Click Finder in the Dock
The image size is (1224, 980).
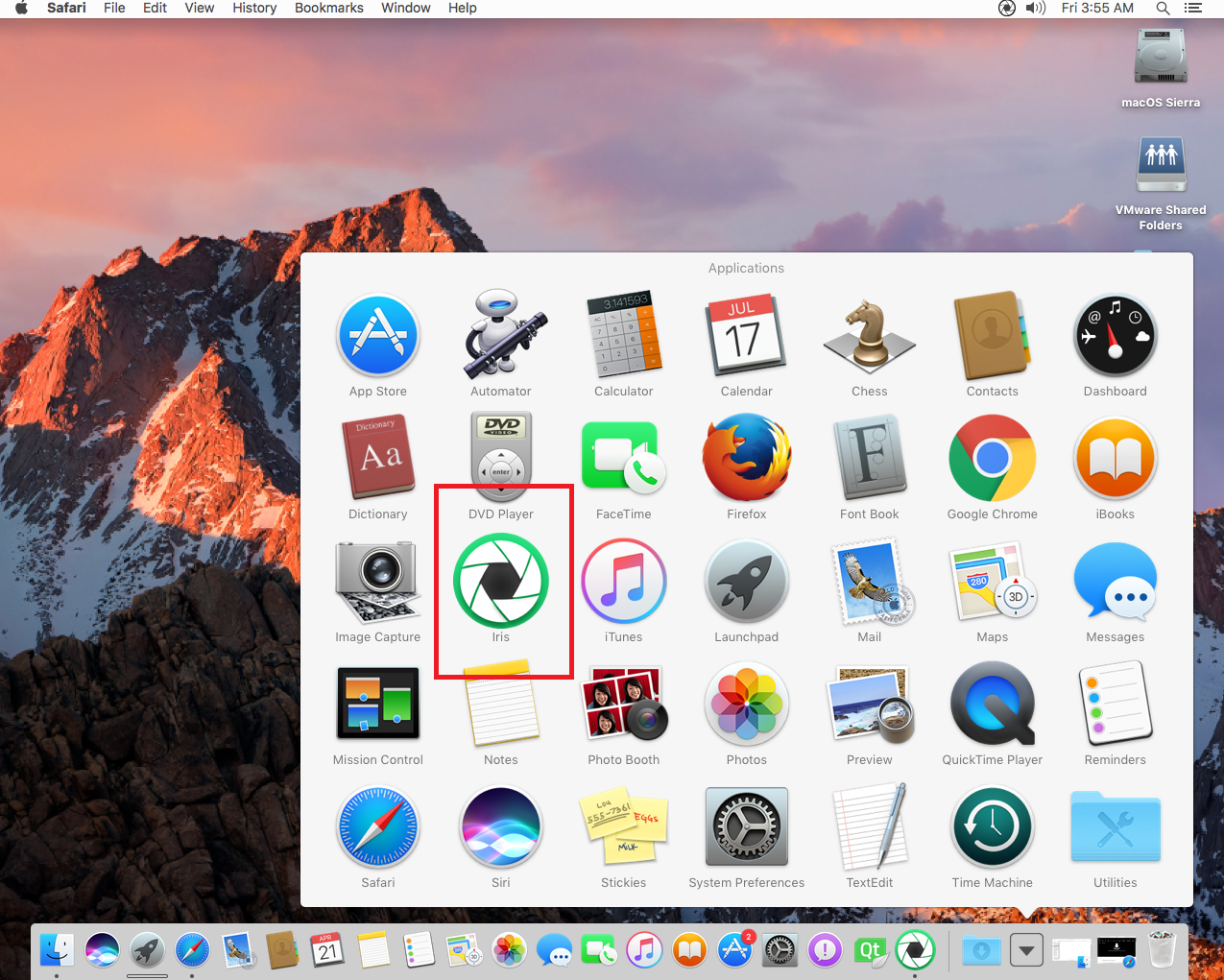click(58, 950)
